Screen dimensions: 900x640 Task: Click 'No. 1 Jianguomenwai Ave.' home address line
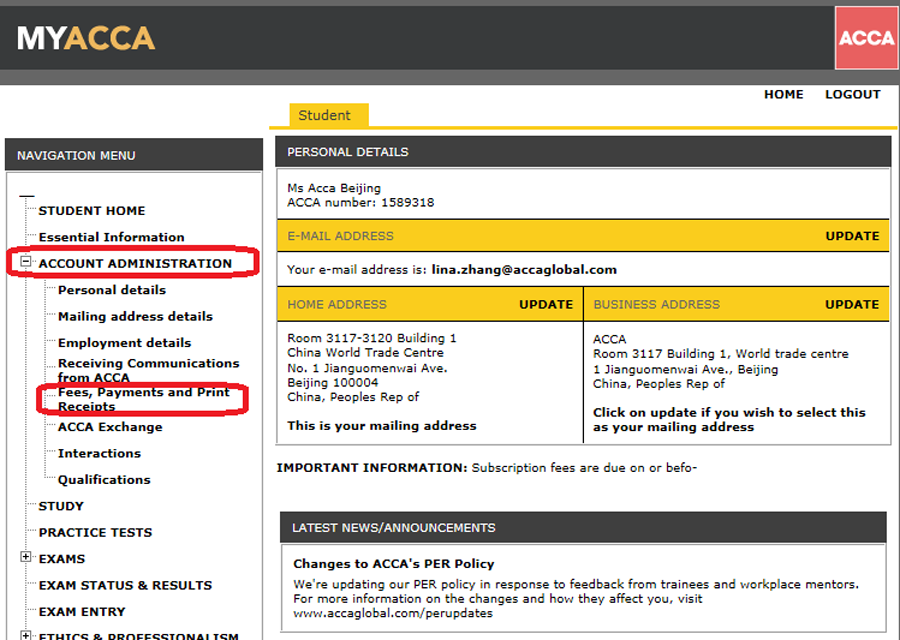(367, 368)
